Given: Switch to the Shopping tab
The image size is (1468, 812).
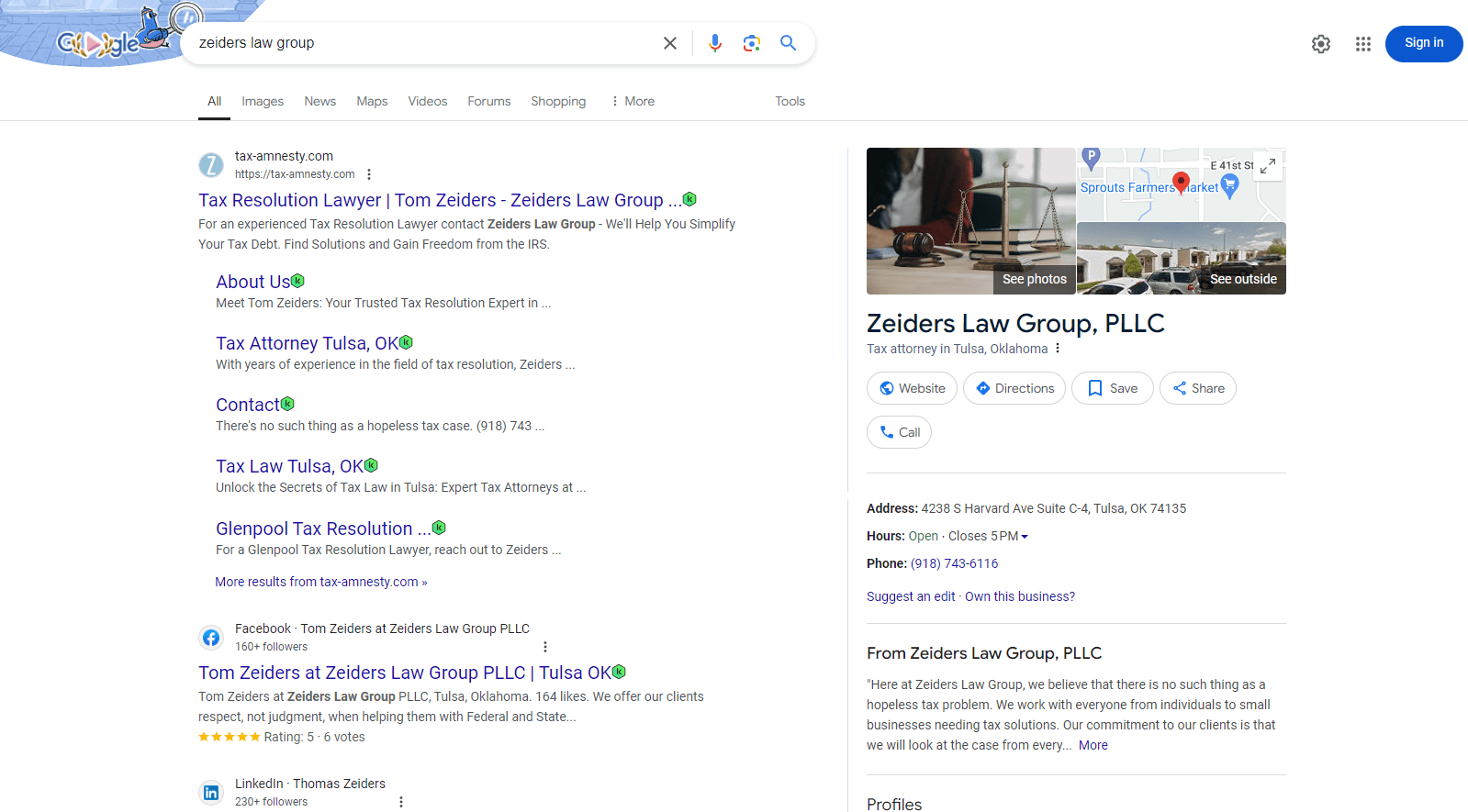Looking at the screenshot, I should 558,101.
